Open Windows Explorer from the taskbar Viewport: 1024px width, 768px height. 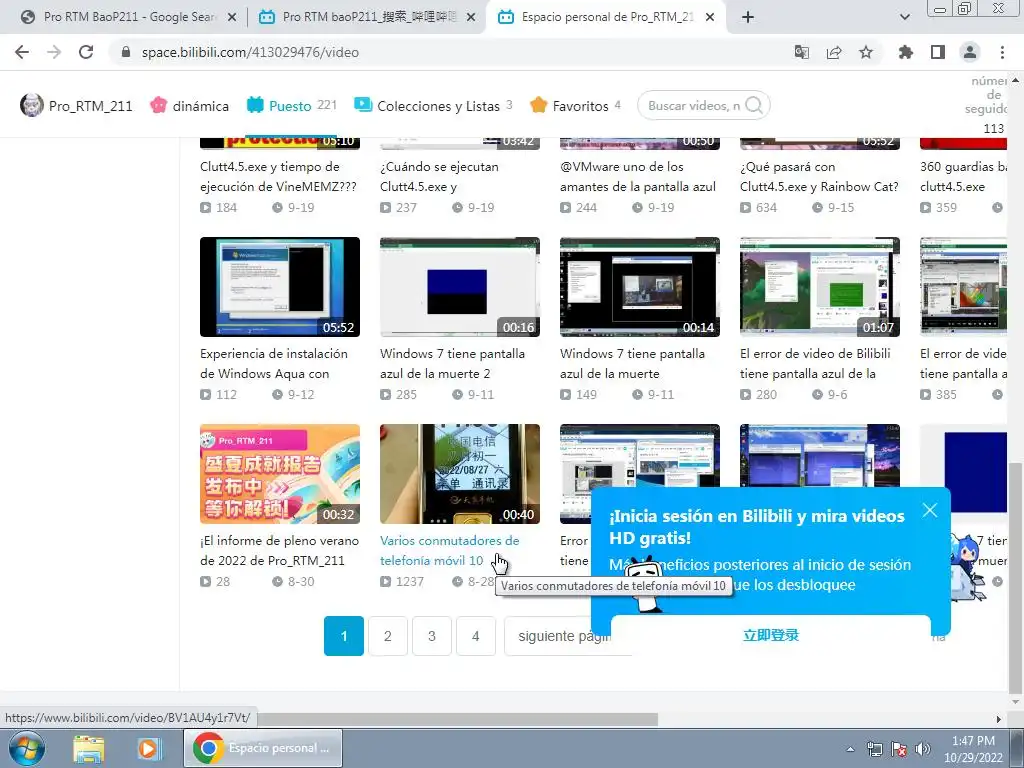[x=88, y=748]
